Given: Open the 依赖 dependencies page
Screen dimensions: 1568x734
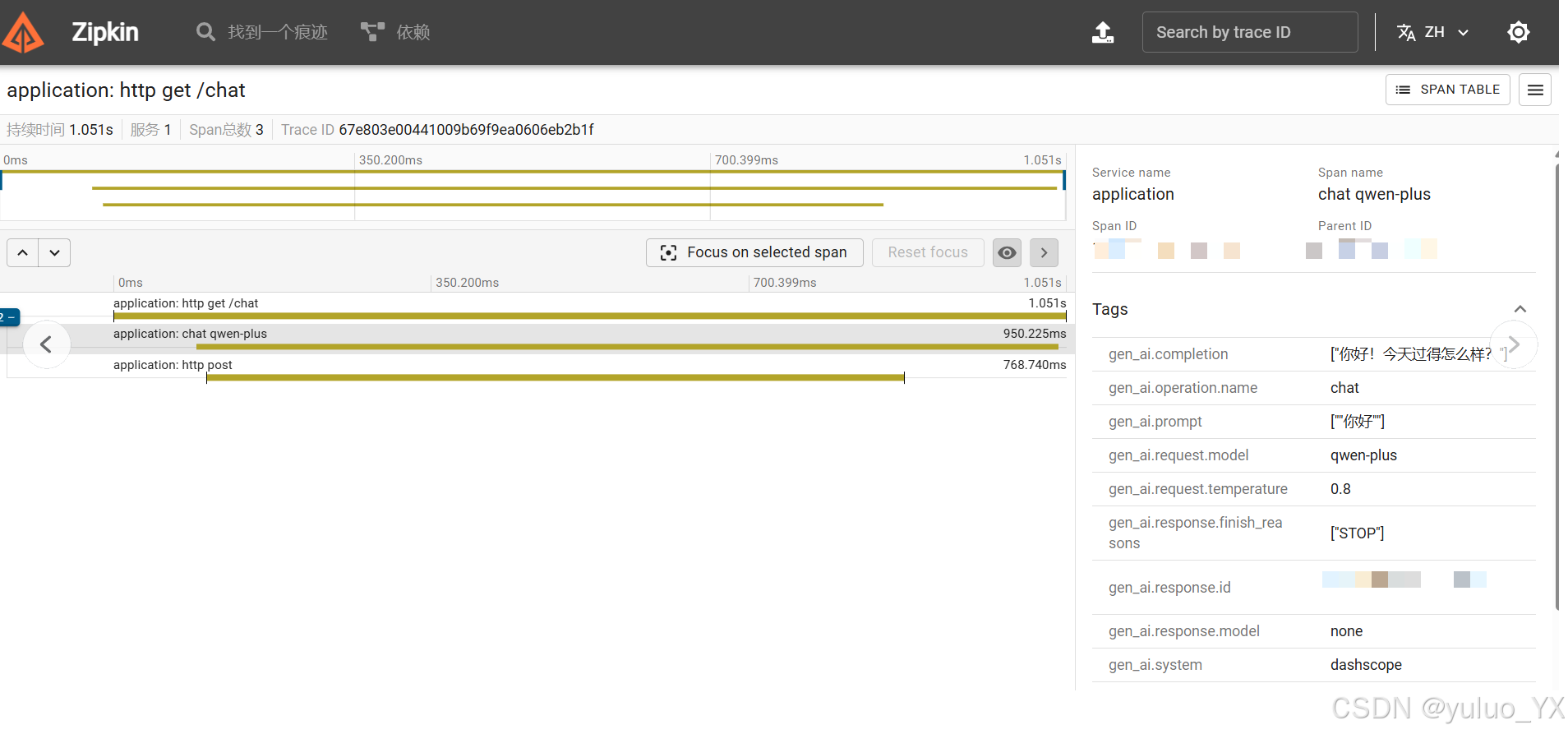Looking at the screenshot, I should [x=396, y=32].
